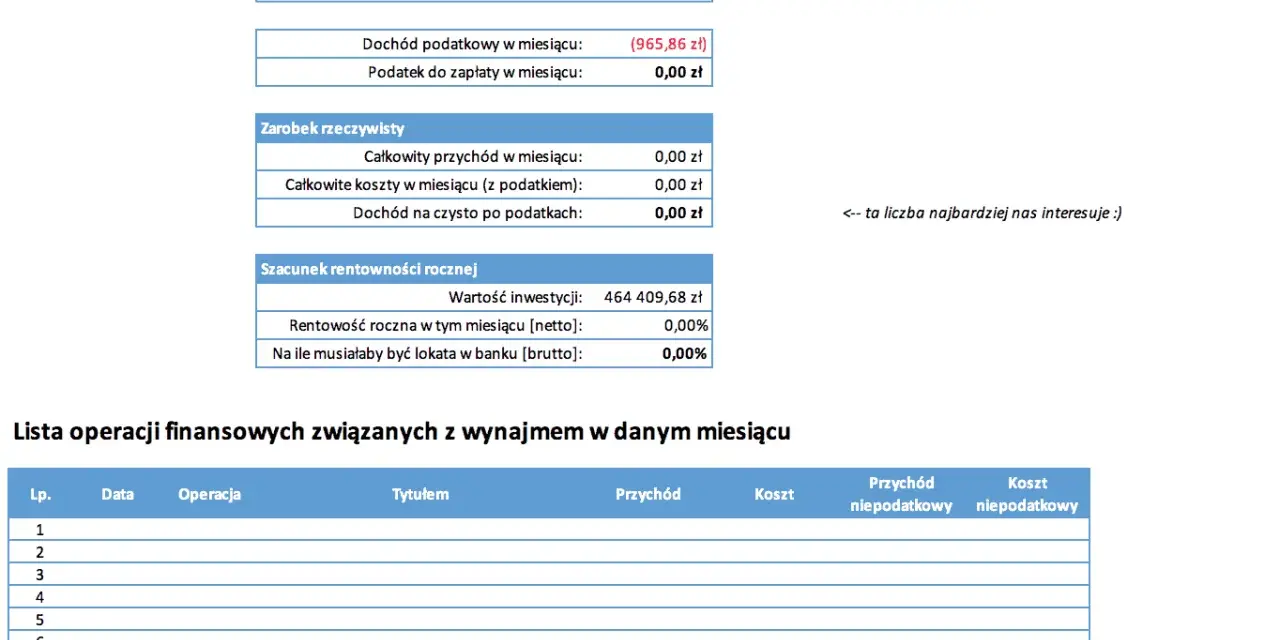Click the 'Wartość inwestycji:' label
This screenshot has height=640, width=1280.
pyautogui.click(x=516, y=297)
